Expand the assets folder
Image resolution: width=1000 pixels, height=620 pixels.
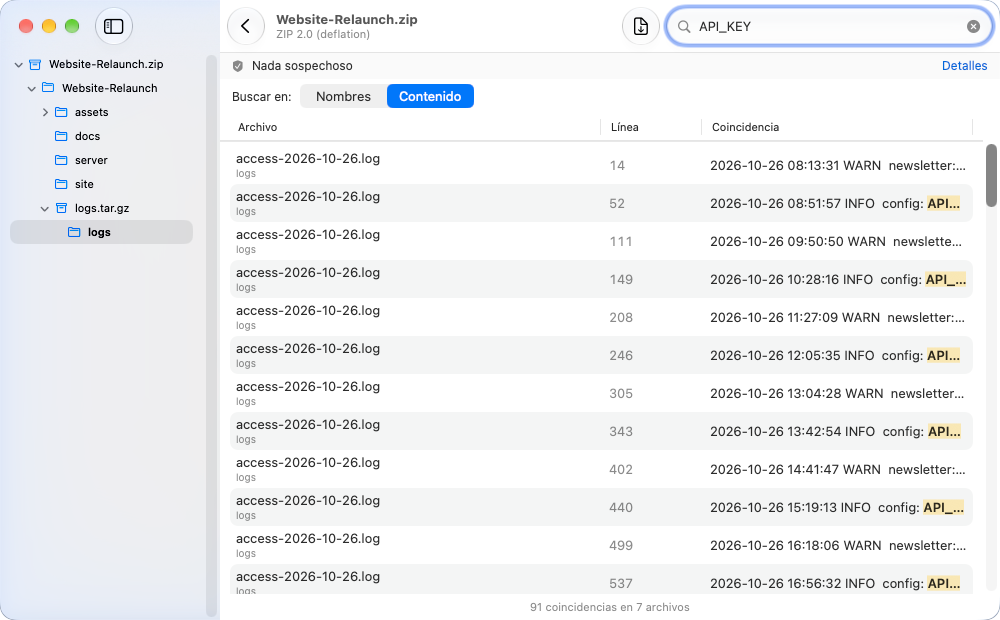point(45,112)
